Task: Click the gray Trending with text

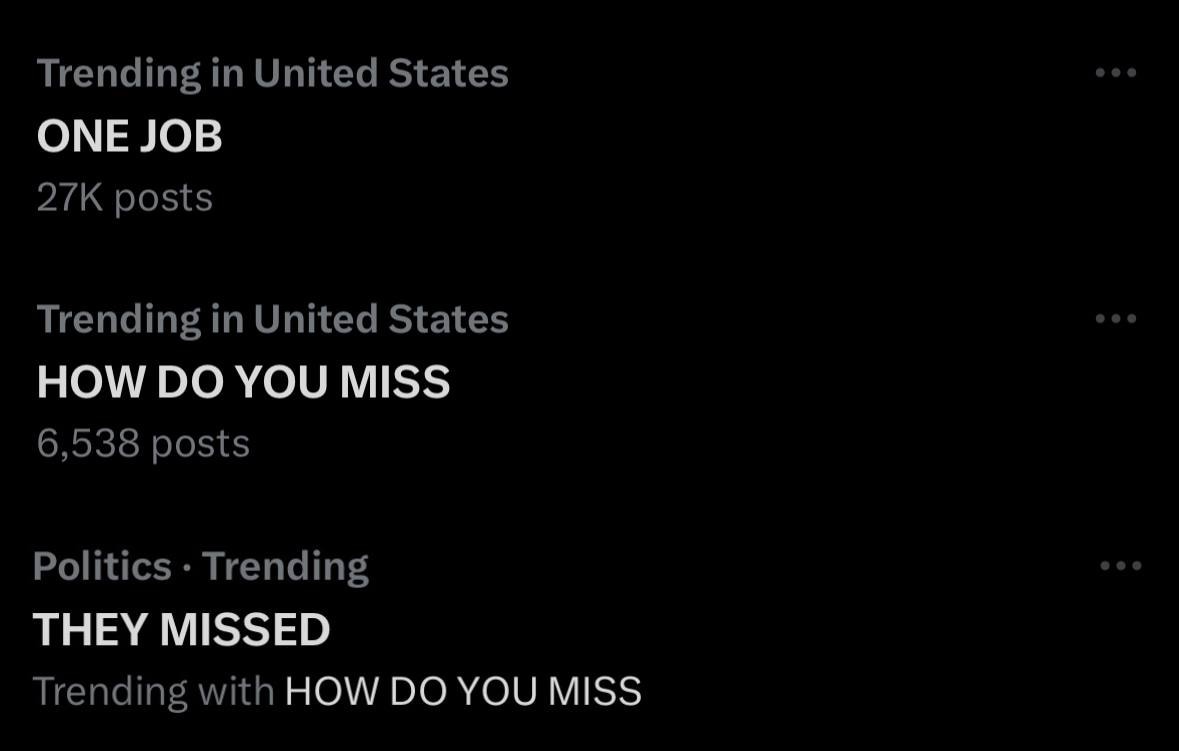Action: (153, 691)
